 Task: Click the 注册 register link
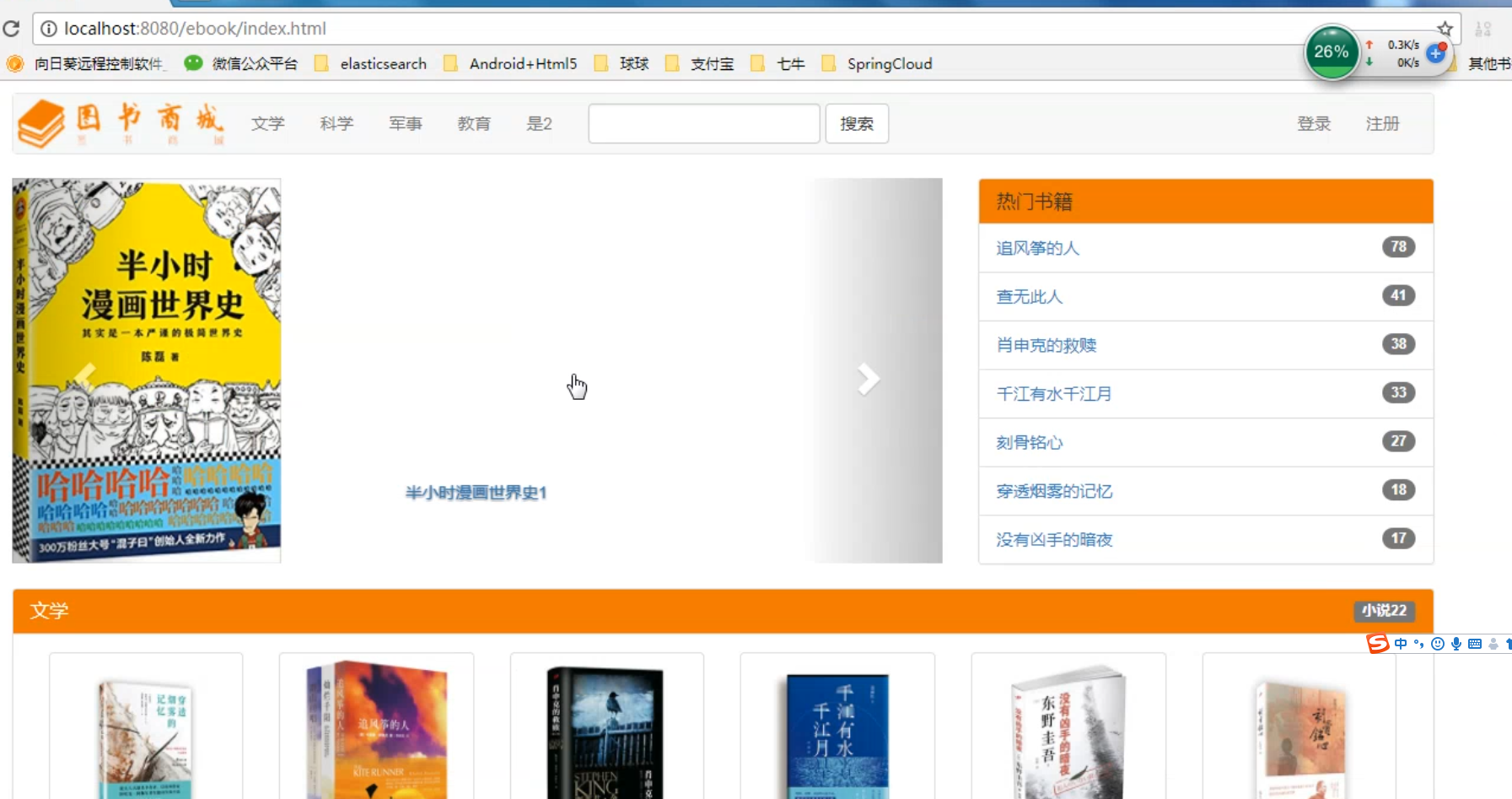[x=1383, y=124]
